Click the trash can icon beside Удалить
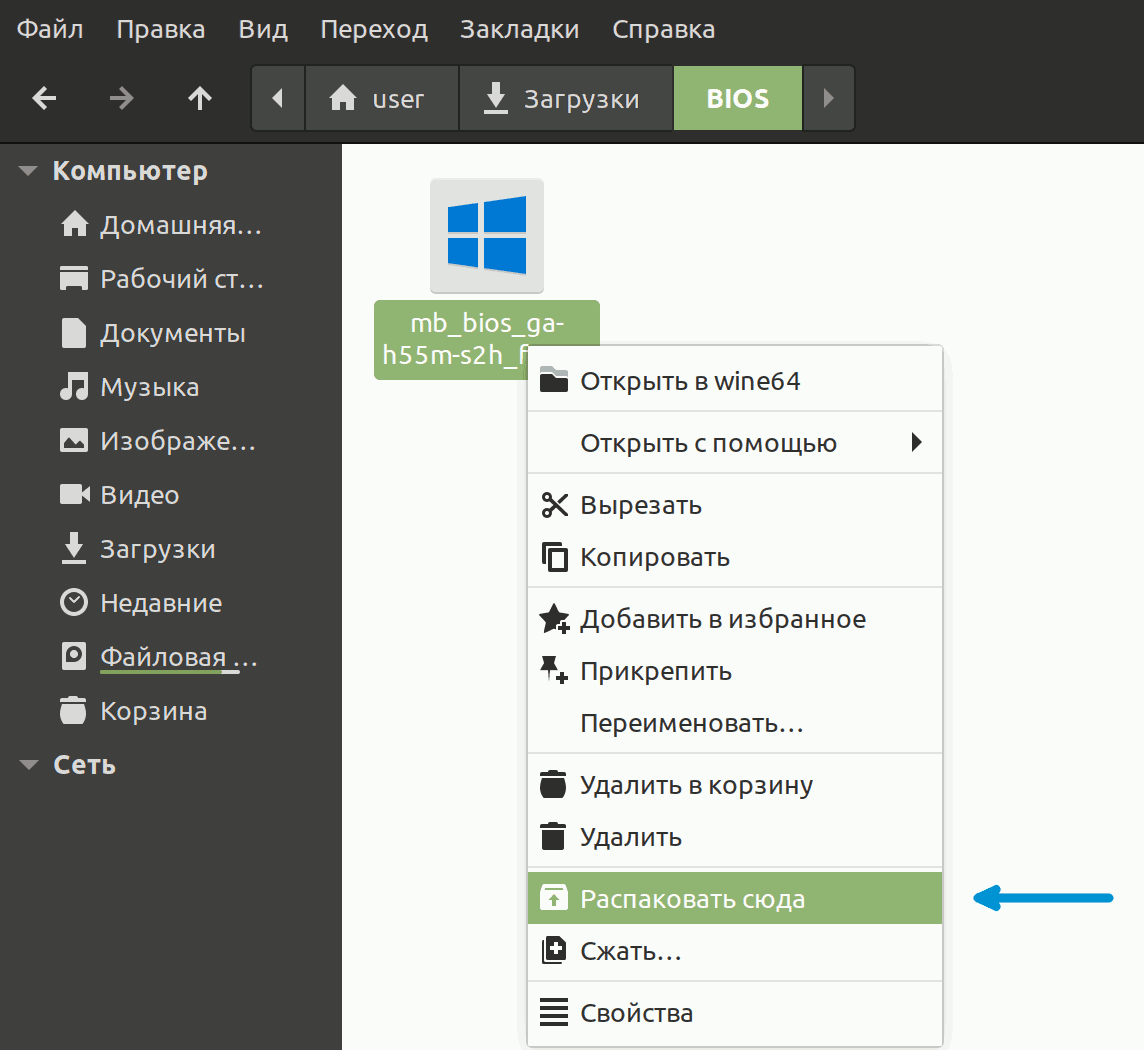1144x1050 pixels. 553,836
